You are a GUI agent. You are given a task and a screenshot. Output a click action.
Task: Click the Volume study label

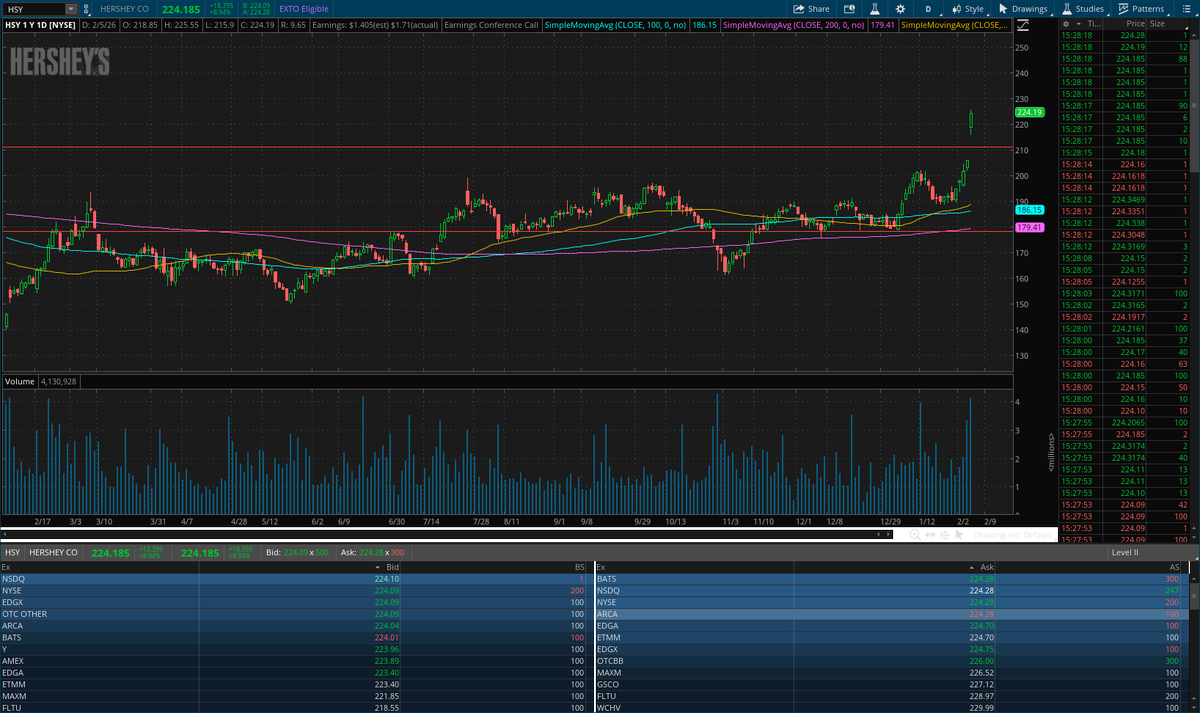tap(19, 381)
